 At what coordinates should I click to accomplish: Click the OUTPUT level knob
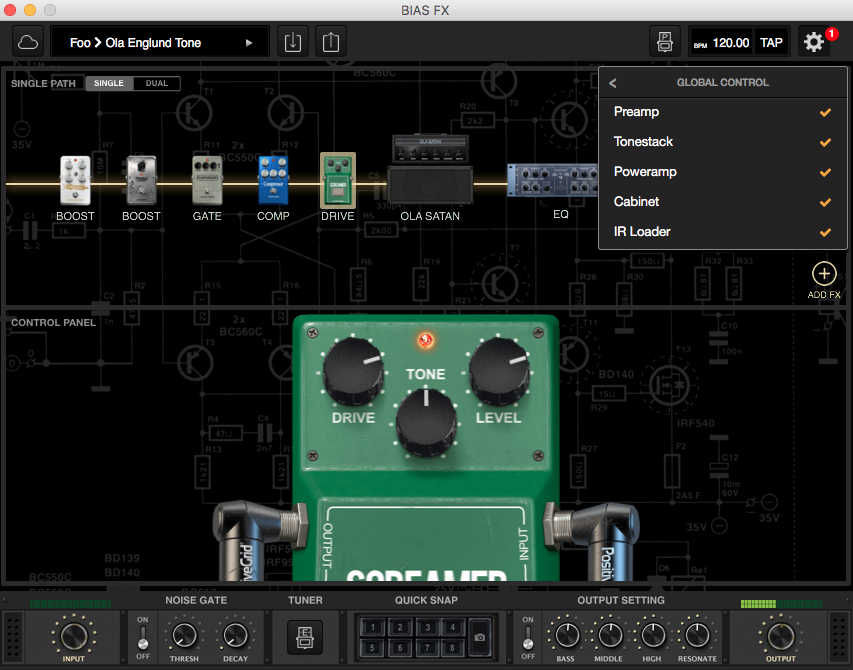[x=781, y=636]
